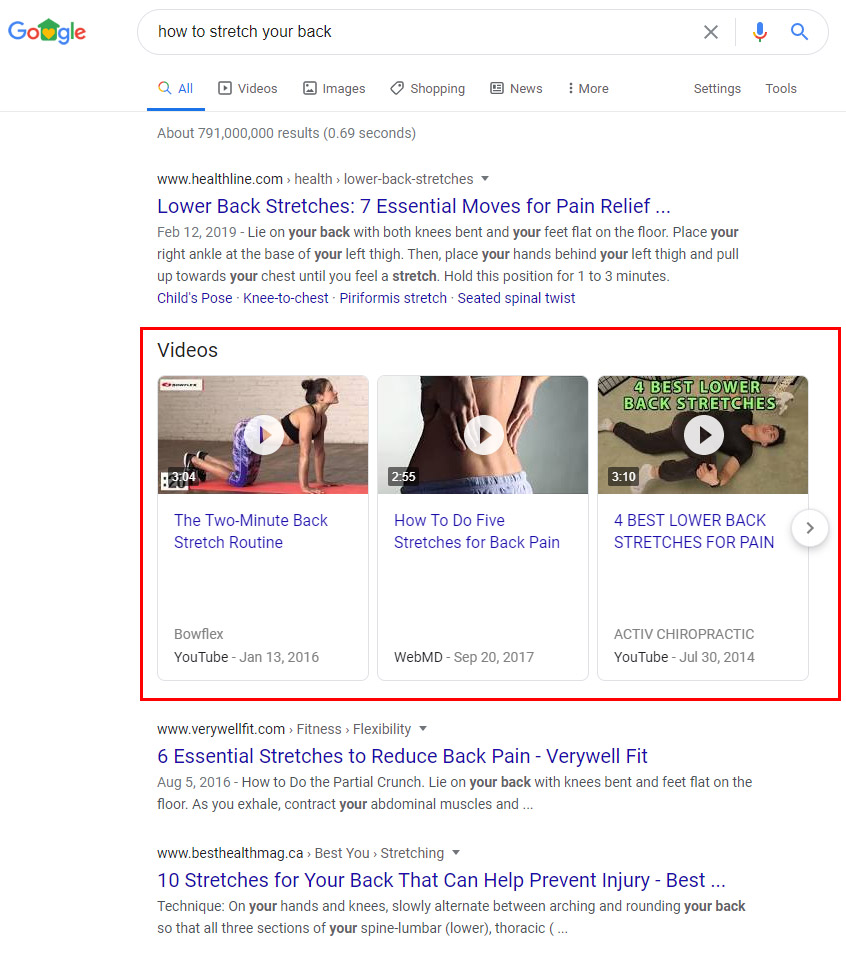Open search Settings
The image size is (846, 955).
click(x=717, y=88)
